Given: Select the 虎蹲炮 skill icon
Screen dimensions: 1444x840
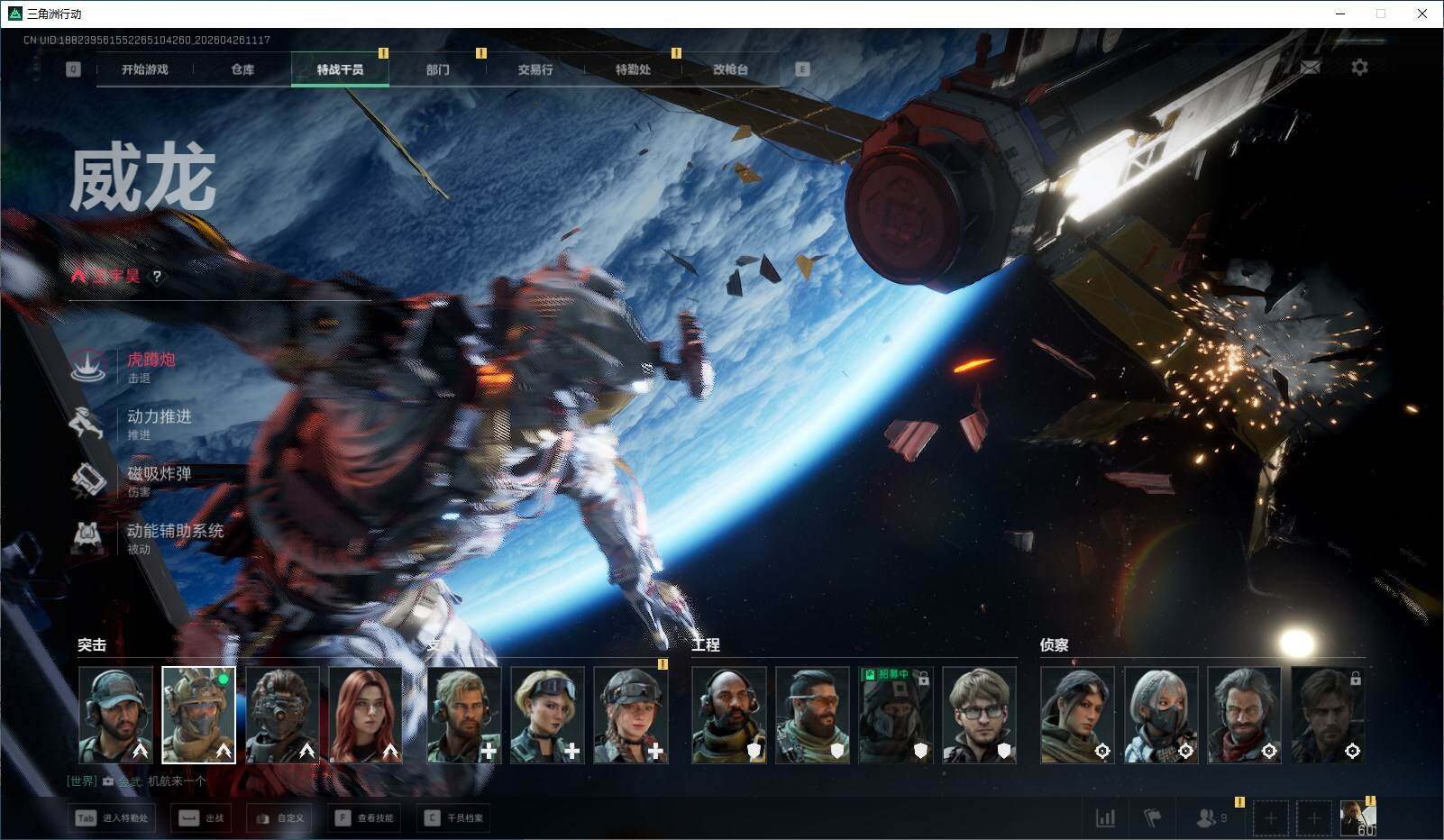Looking at the screenshot, I should [88, 367].
